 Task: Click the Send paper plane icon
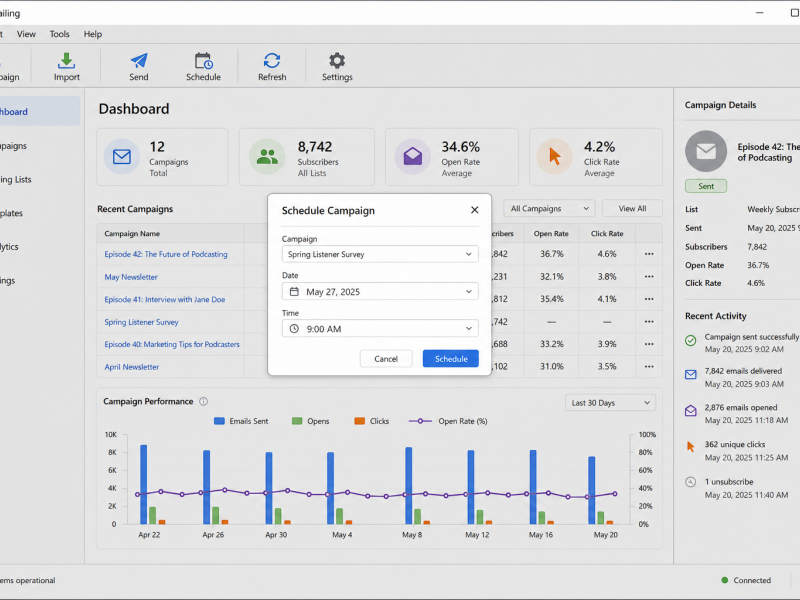[139, 61]
